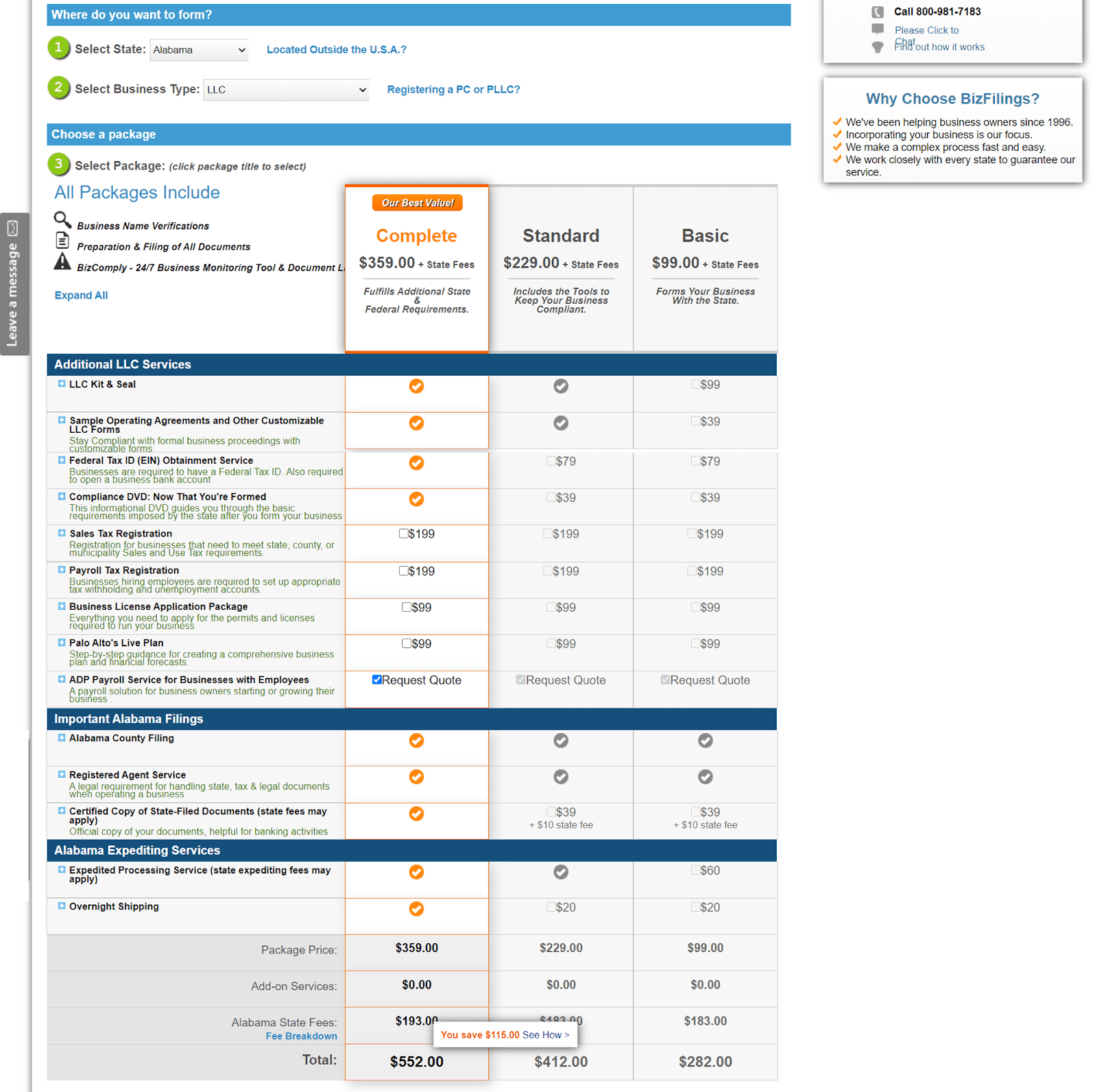
Task: Expand the Overnight Shipping row details
Action: coord(62,906)
